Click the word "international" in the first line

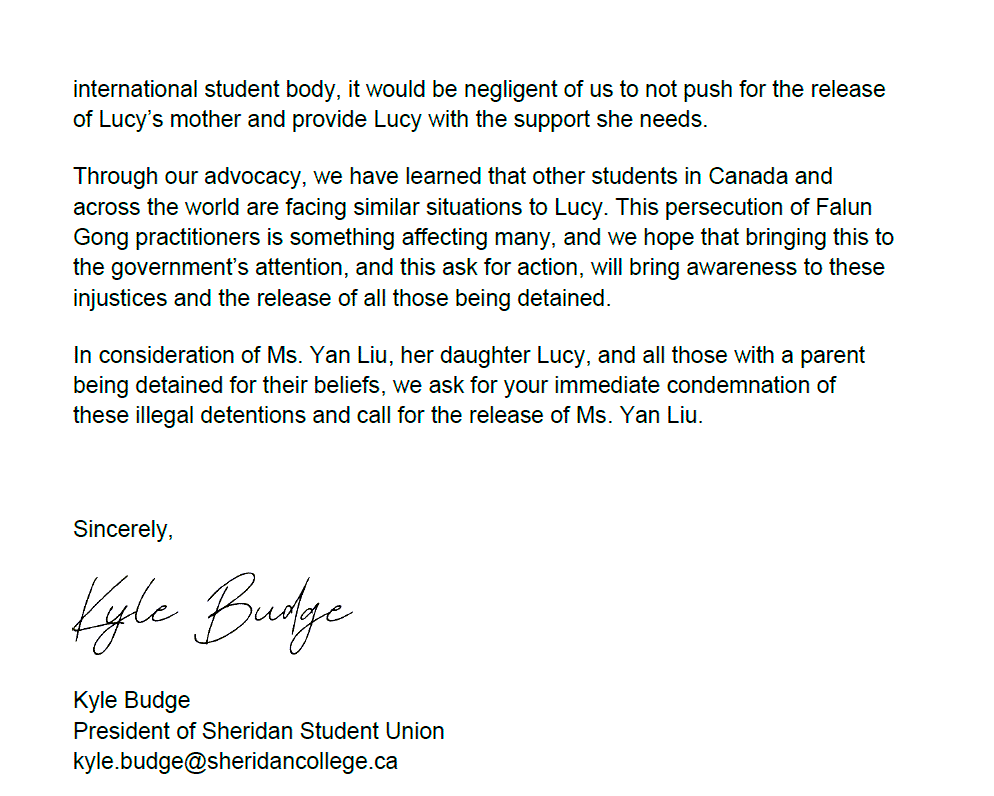129,89
